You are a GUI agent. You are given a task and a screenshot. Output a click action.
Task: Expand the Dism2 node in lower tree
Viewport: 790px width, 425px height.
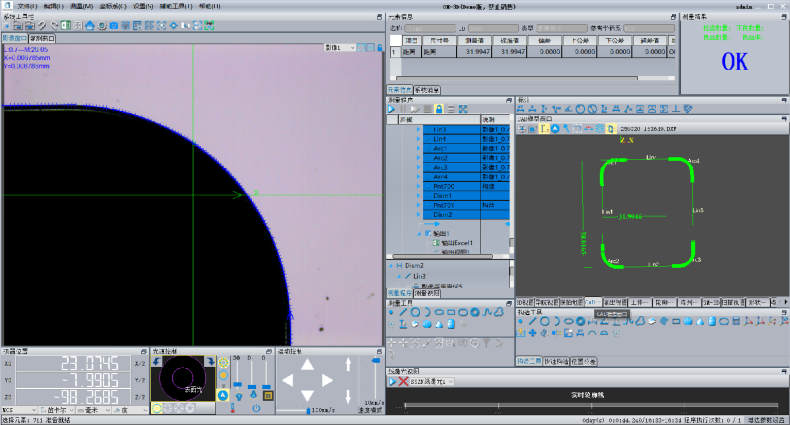[392, 265]
